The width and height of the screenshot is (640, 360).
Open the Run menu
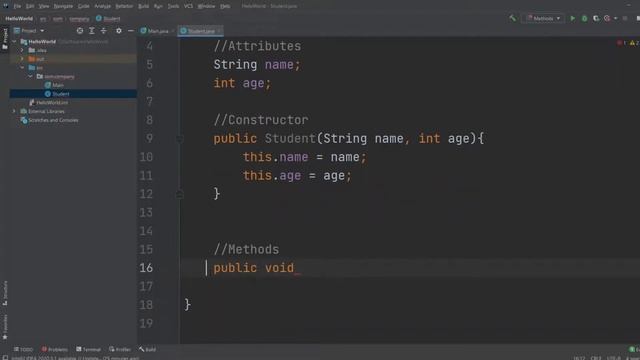158,6
